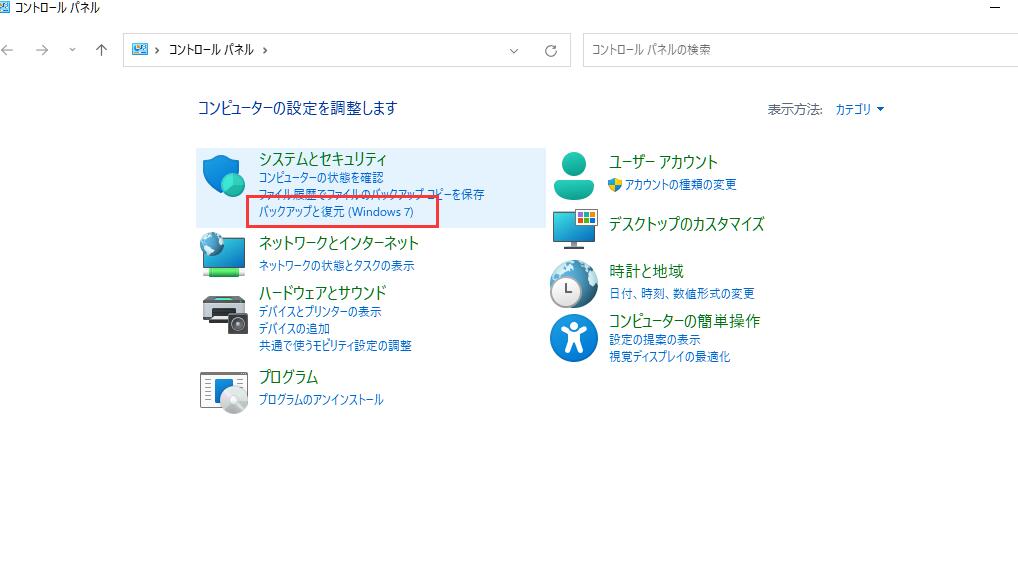Click the Programs category icon
Viewport: 1018px width, 566px height.
tap(224, 391)
